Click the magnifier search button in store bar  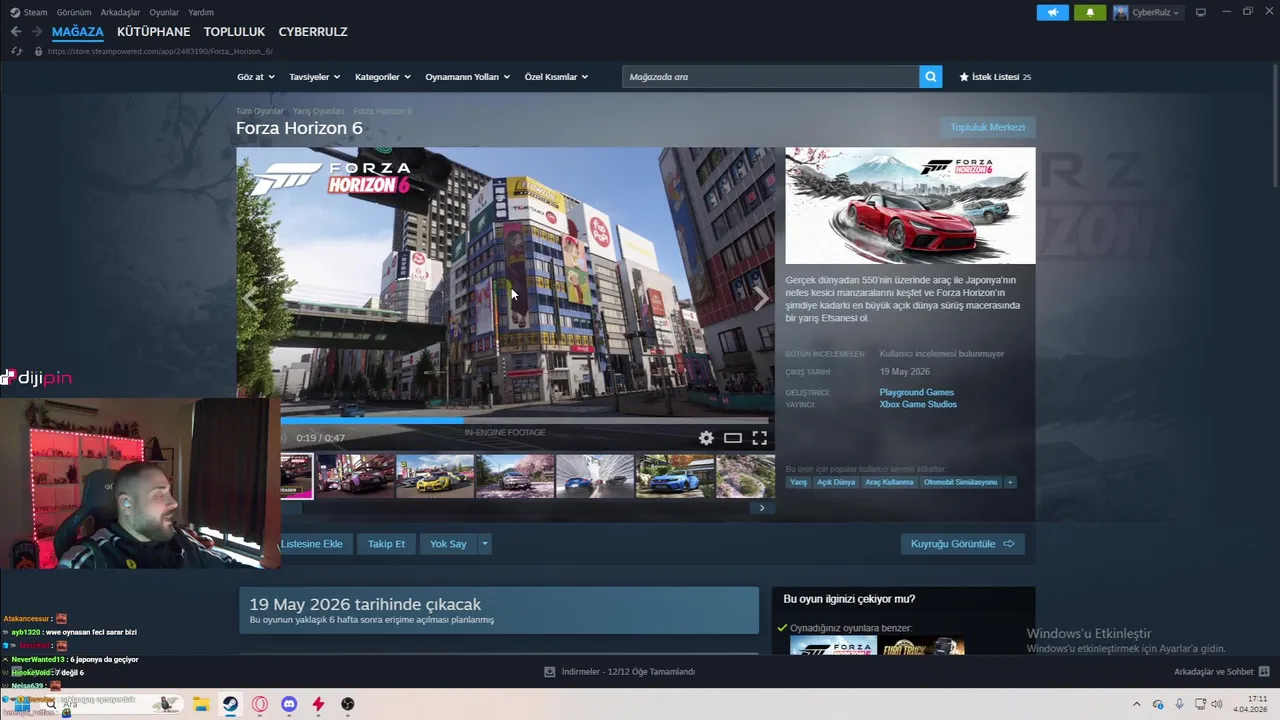(x=930, y=77)
